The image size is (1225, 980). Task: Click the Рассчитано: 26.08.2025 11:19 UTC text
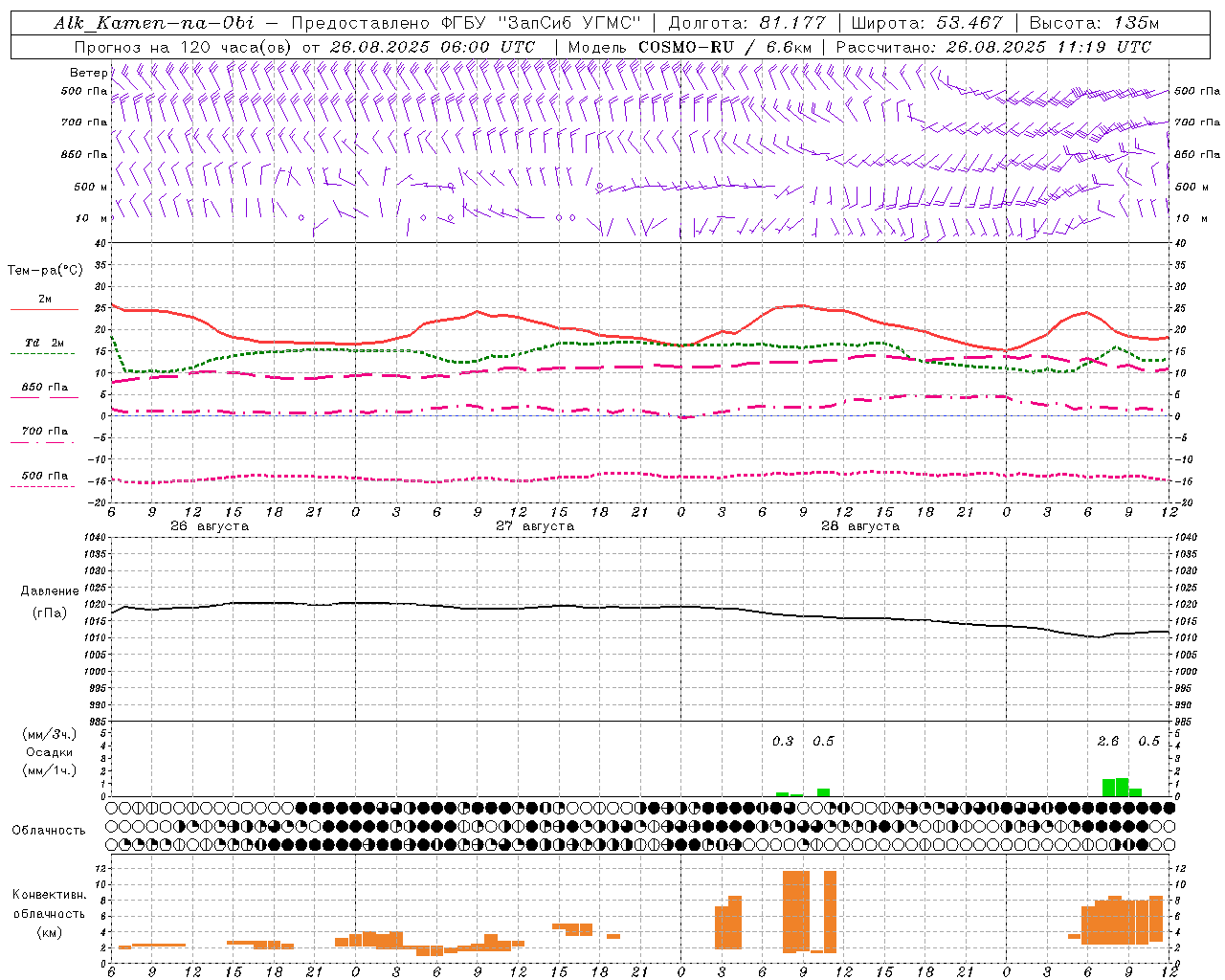click(993, 47)
